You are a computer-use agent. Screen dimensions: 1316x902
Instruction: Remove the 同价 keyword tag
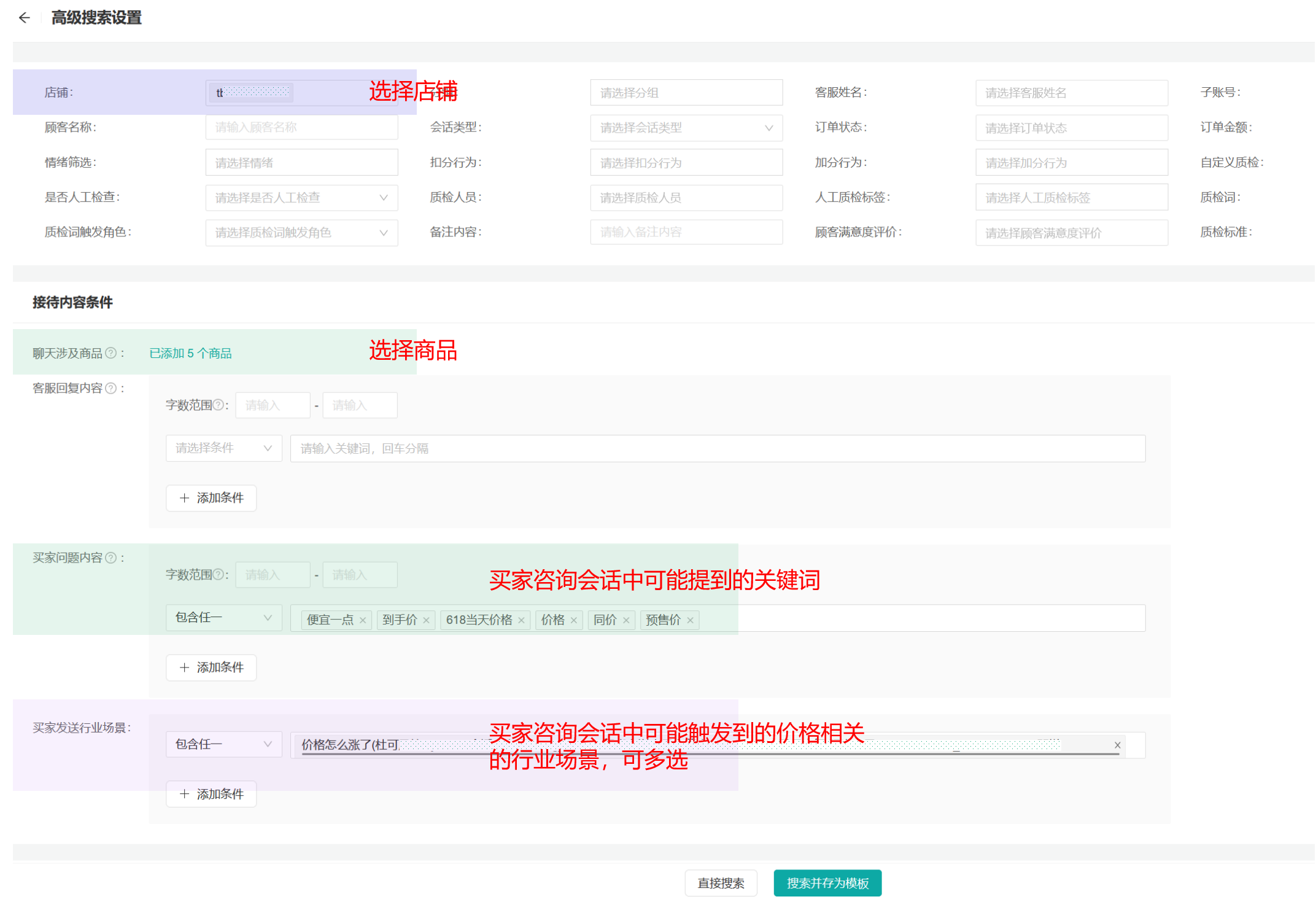626,620
